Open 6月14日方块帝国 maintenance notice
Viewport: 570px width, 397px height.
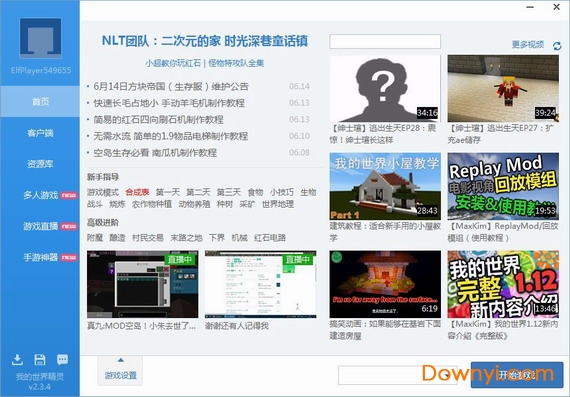171,87
